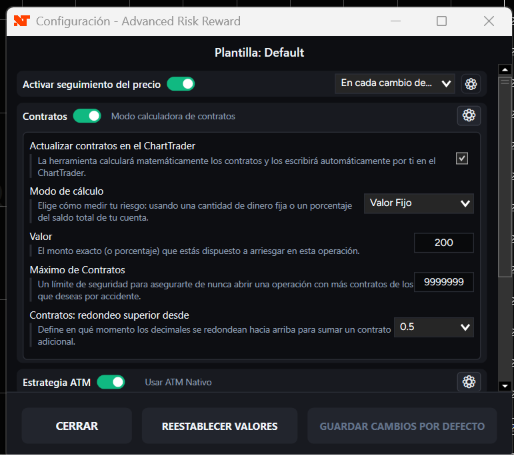Click GUARDAR CAMBIOS POR DEFECTO button
Screen dimensions: 514x455
point(402,426)
